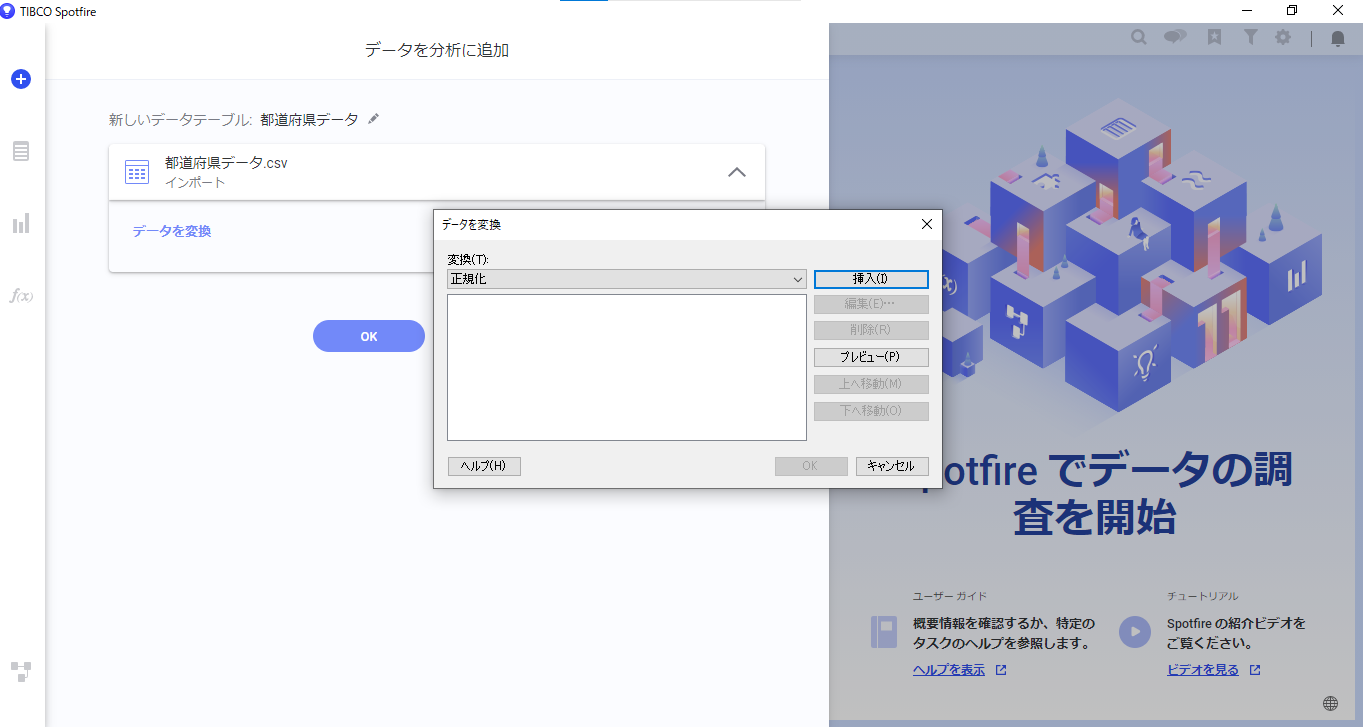The image size is (1363, 727).
Task: Open the ヘルプを表示 link
Action: pos(949,670)
